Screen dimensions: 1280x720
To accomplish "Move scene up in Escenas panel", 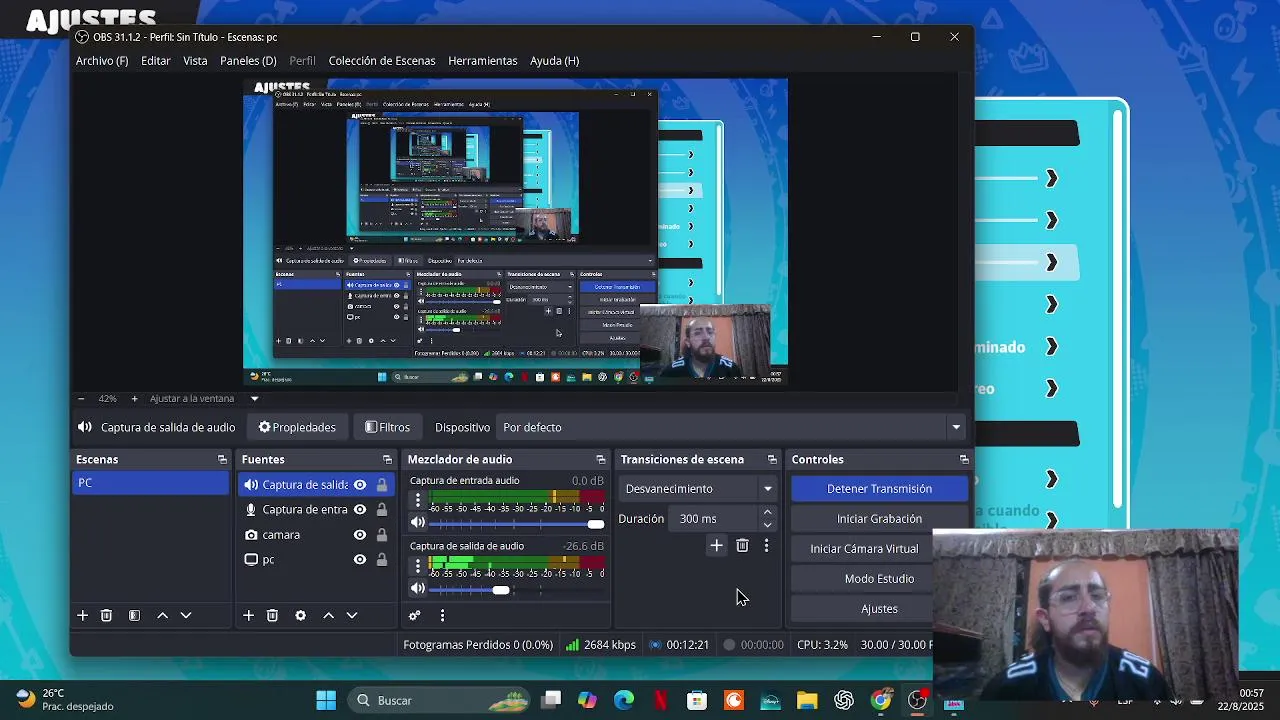I will [x=162, y=616].
